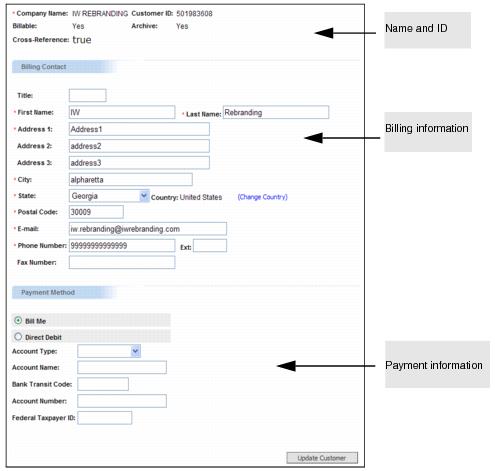Click the Postal Code field 30009

click(x=96, y=212)
